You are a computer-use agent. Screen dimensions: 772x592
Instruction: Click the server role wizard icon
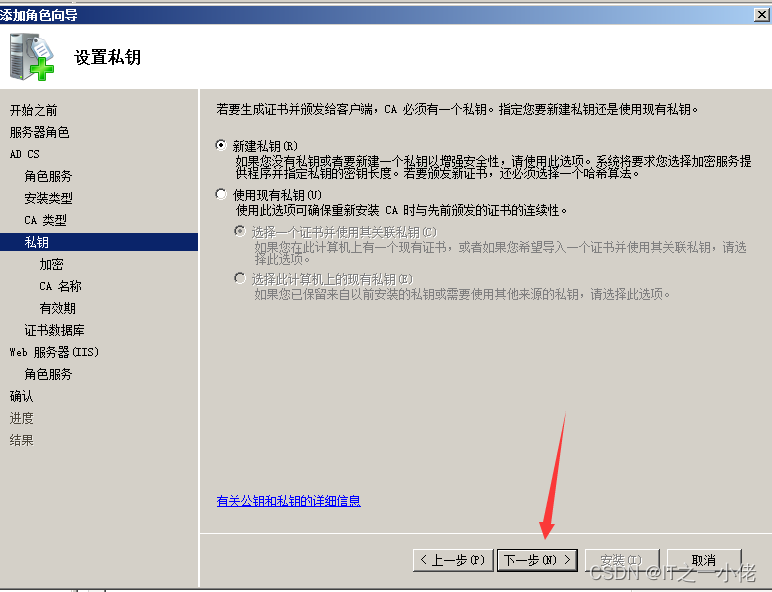[32, 57]
